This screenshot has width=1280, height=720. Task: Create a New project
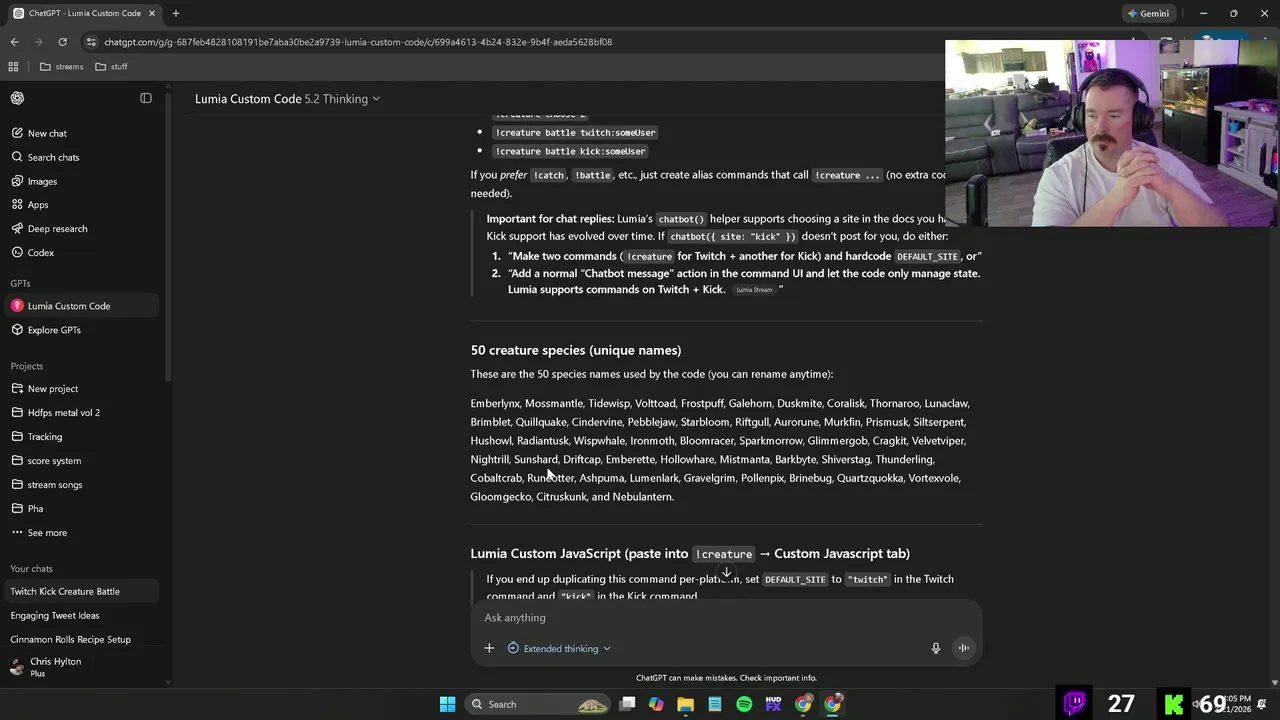click(53, 389)
